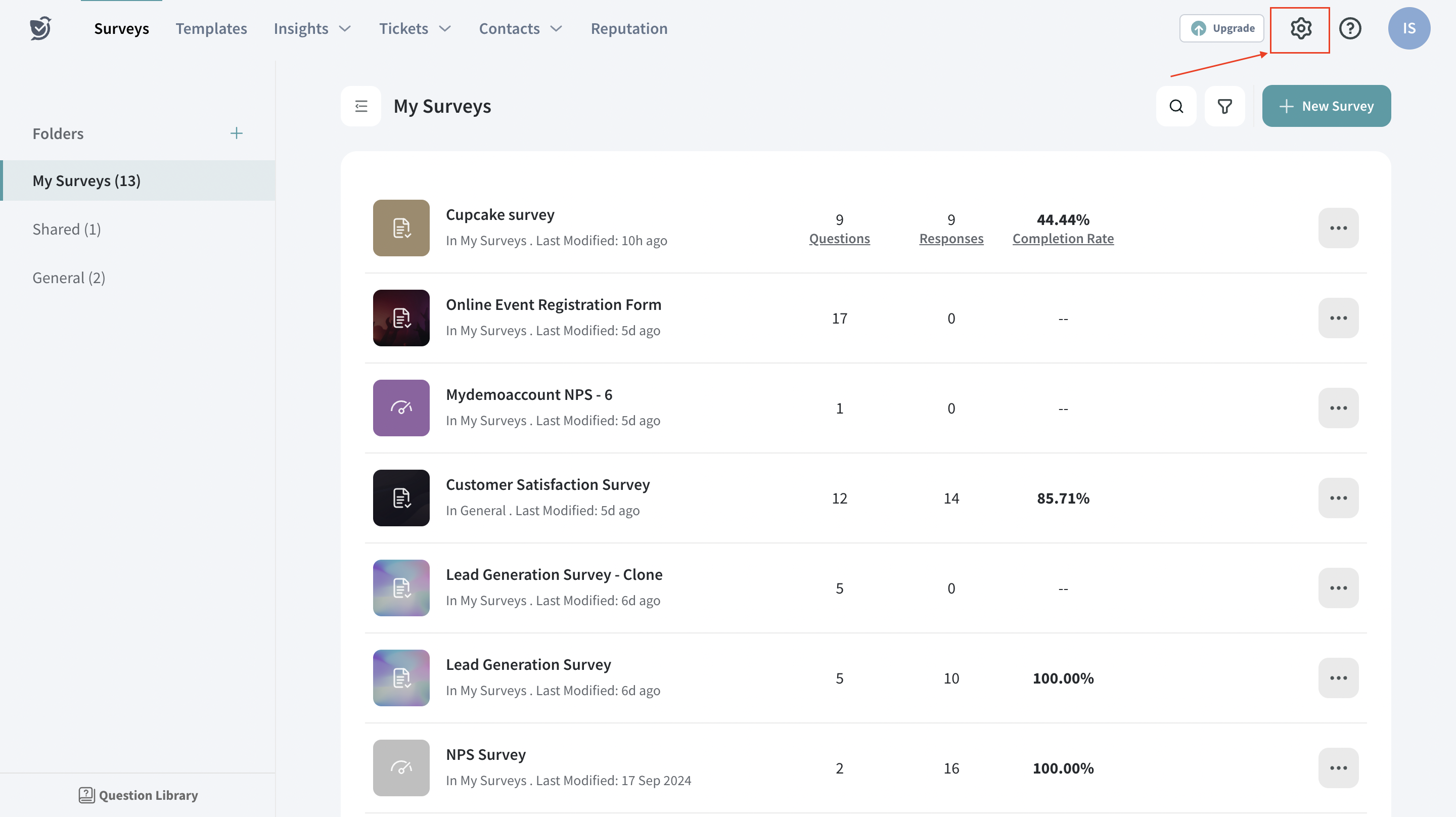The image size is (1456, 817).
Task: Click the help question mark icon
Action: (1350, 28)
